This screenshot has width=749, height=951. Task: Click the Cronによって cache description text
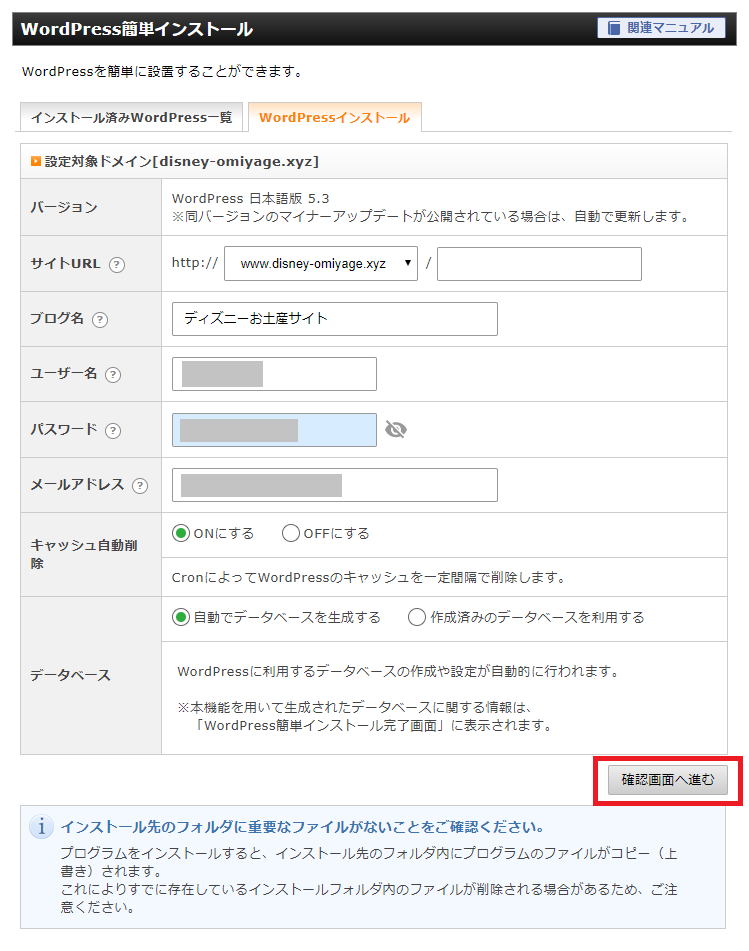[369, 577]
